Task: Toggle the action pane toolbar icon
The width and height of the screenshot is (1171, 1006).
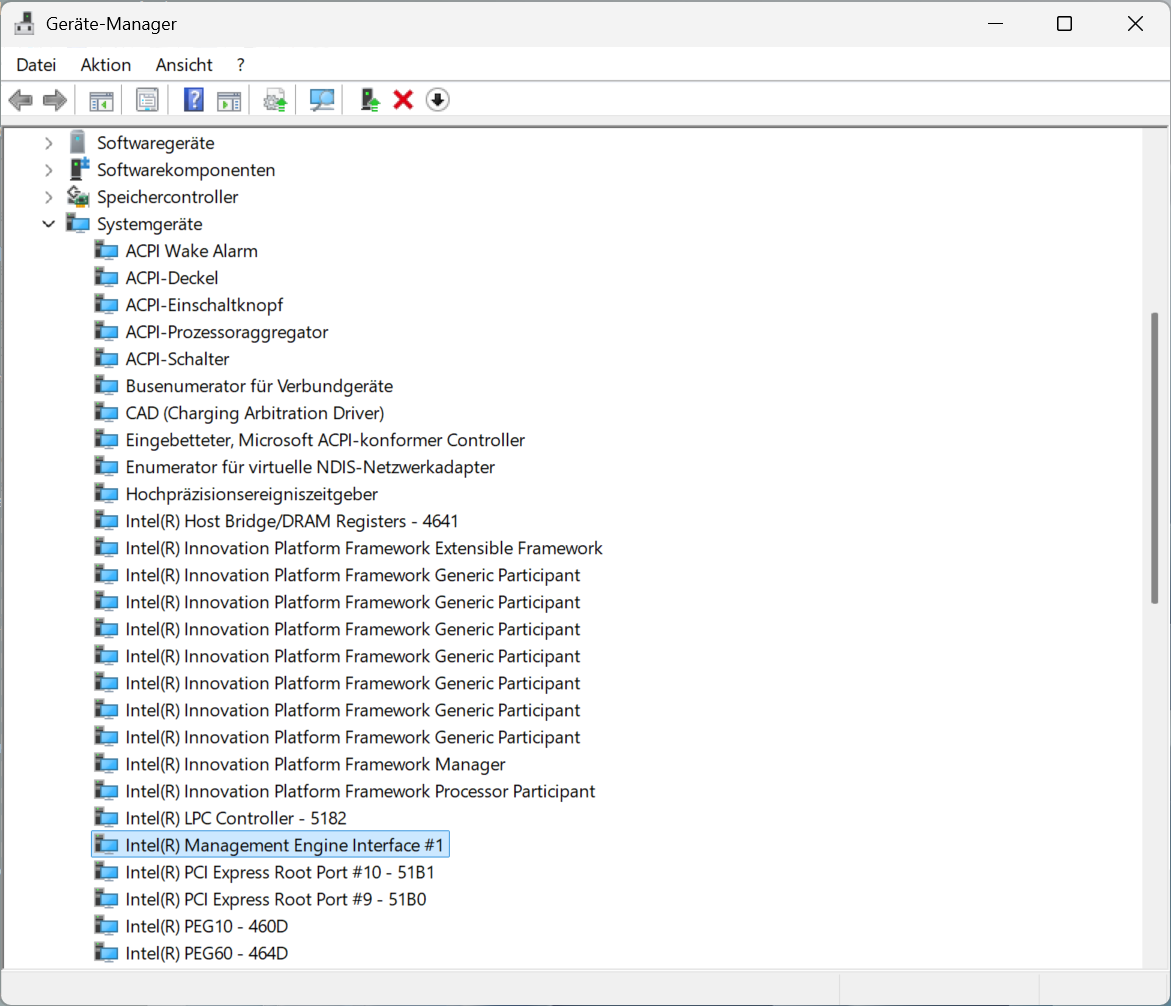Action: point(229,100)
